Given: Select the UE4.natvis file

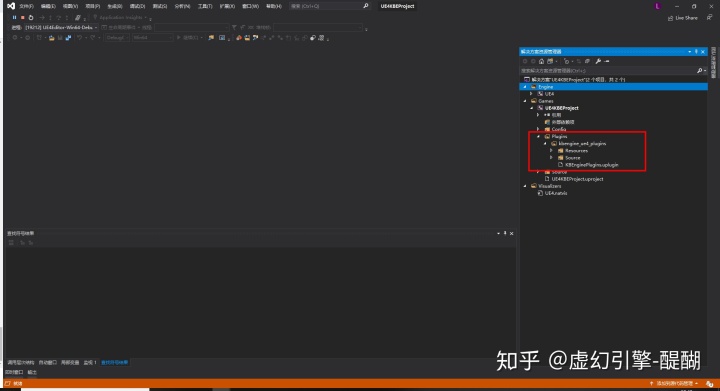Looking at the screenshot, I should pyautogui.click(x=556, y=193).
